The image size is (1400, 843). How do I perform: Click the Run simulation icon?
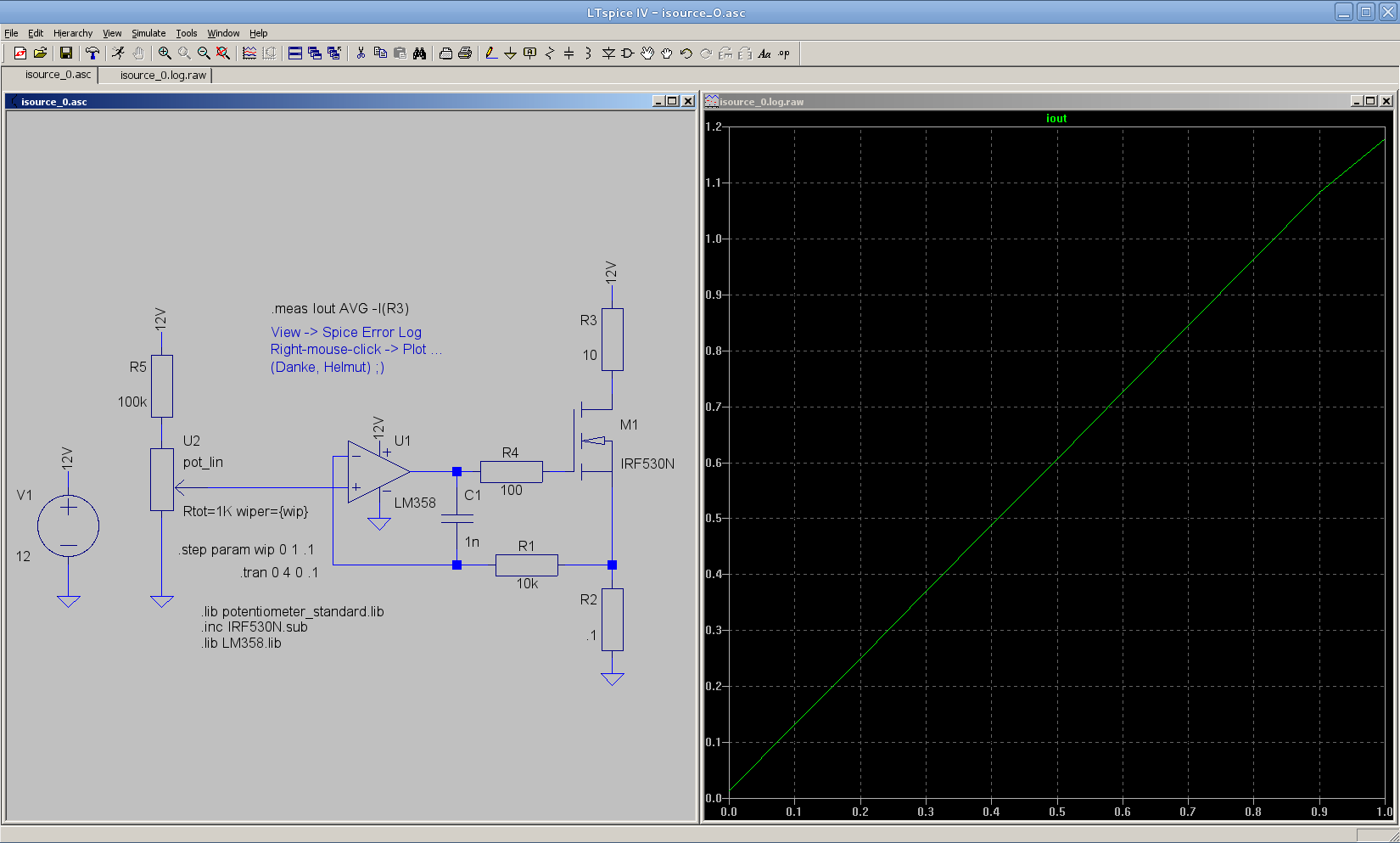[x=118, y=53]
